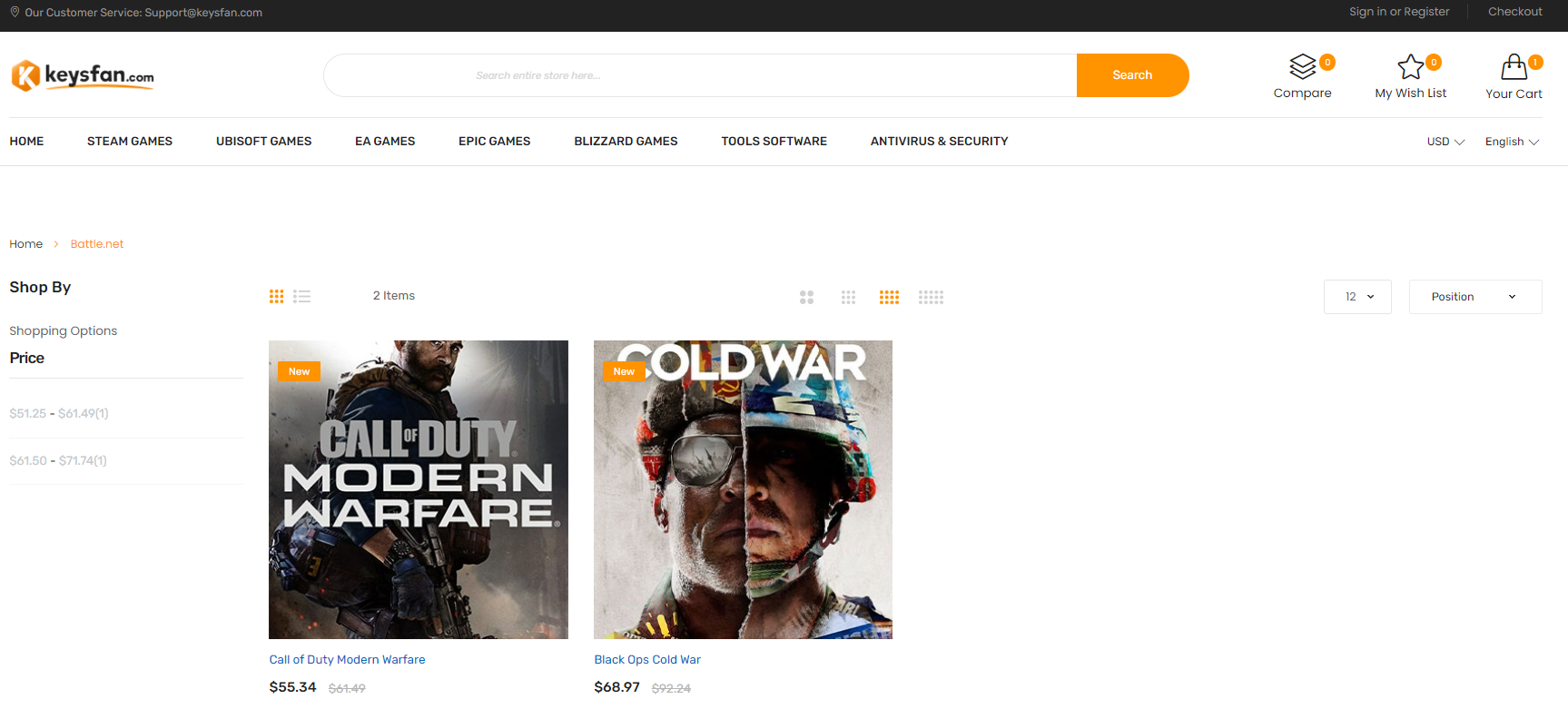Open the English language dropdown

pyautogui.click(x=1512, y=142)
